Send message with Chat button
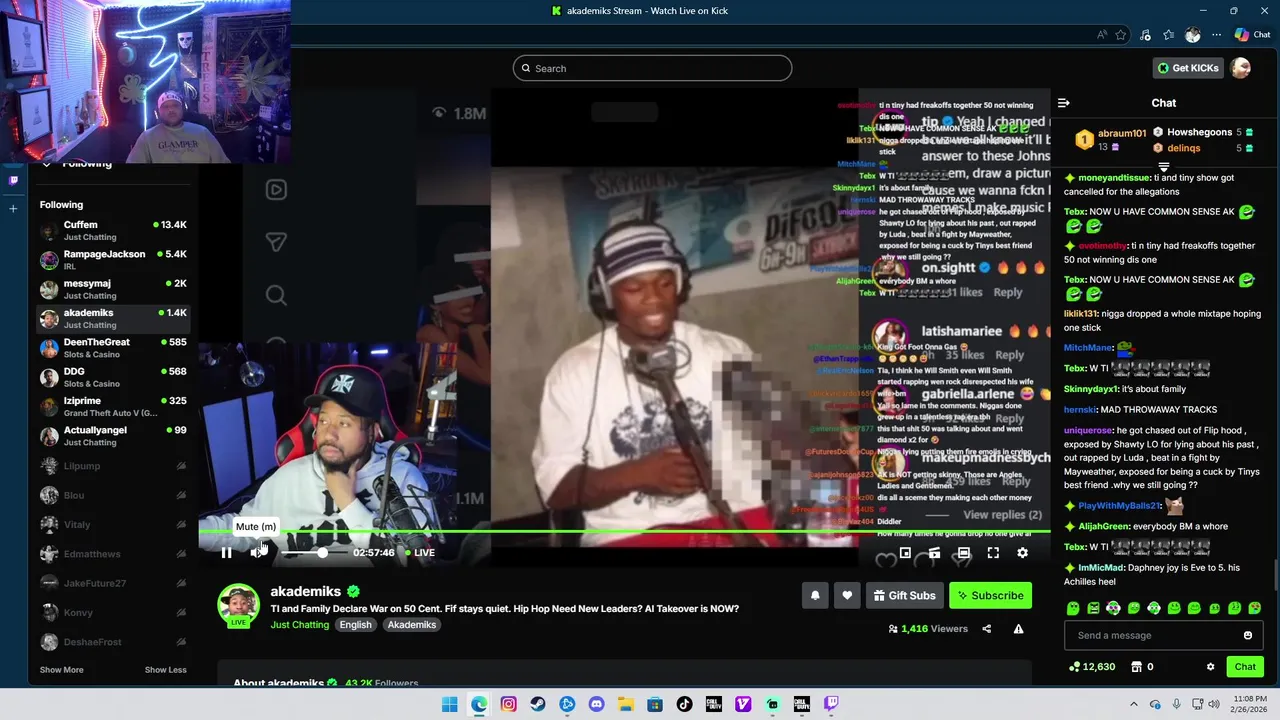Viewport: 1280px width, 720px height. [x=1245, y=667]
